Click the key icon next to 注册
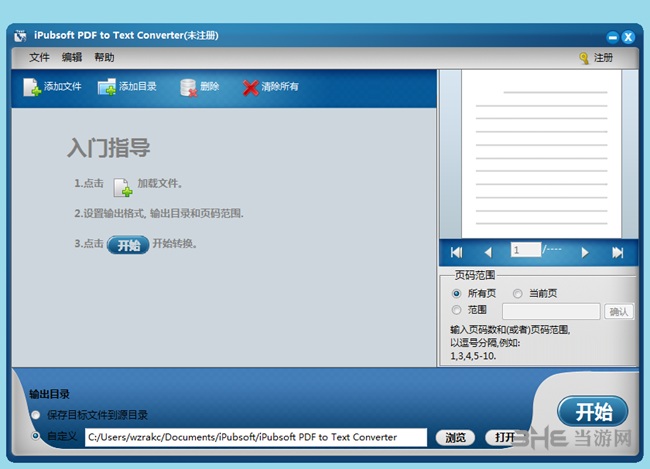This screenshot has height=469, width=650. pyautogui.click(x=584, y=58)
